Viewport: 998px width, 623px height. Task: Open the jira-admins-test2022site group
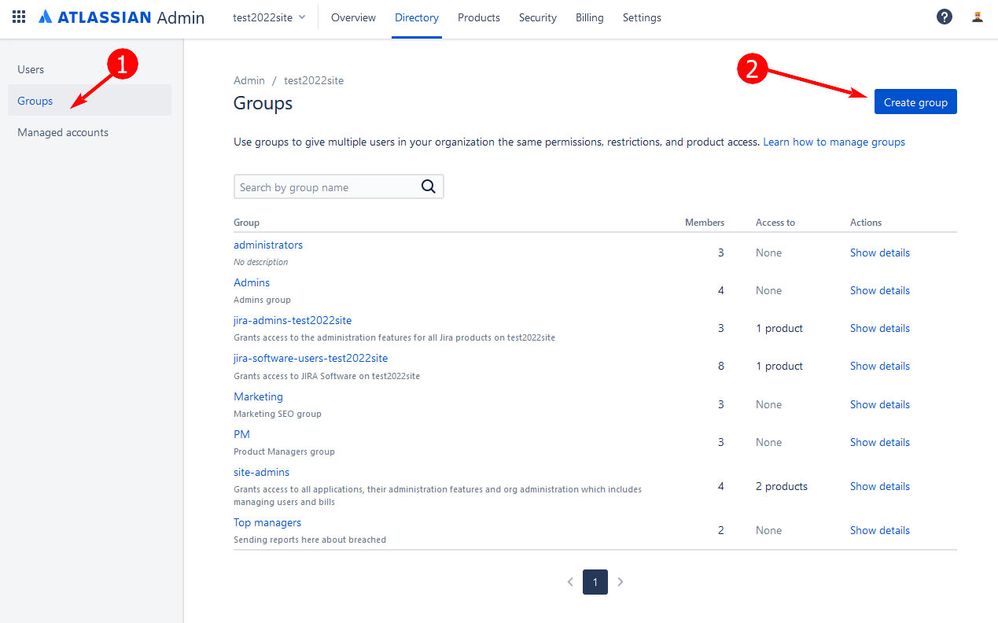pos(292,320)
